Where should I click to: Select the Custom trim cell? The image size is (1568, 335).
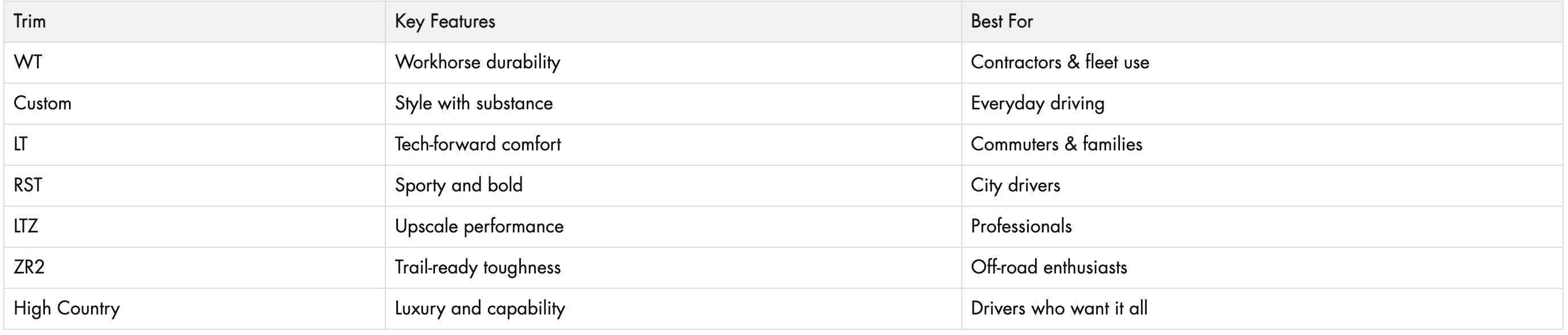click(x=43, y=103)
